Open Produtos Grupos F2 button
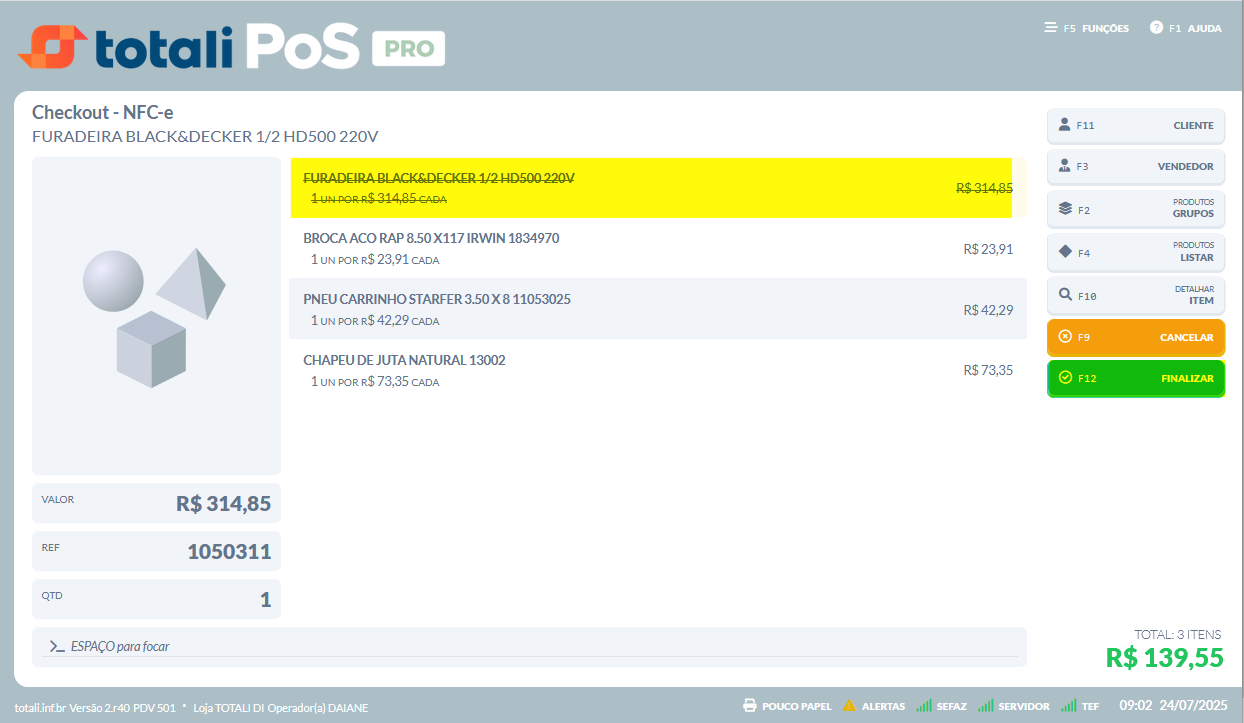Screen dimensions: 1244x723 (1136, 209)
